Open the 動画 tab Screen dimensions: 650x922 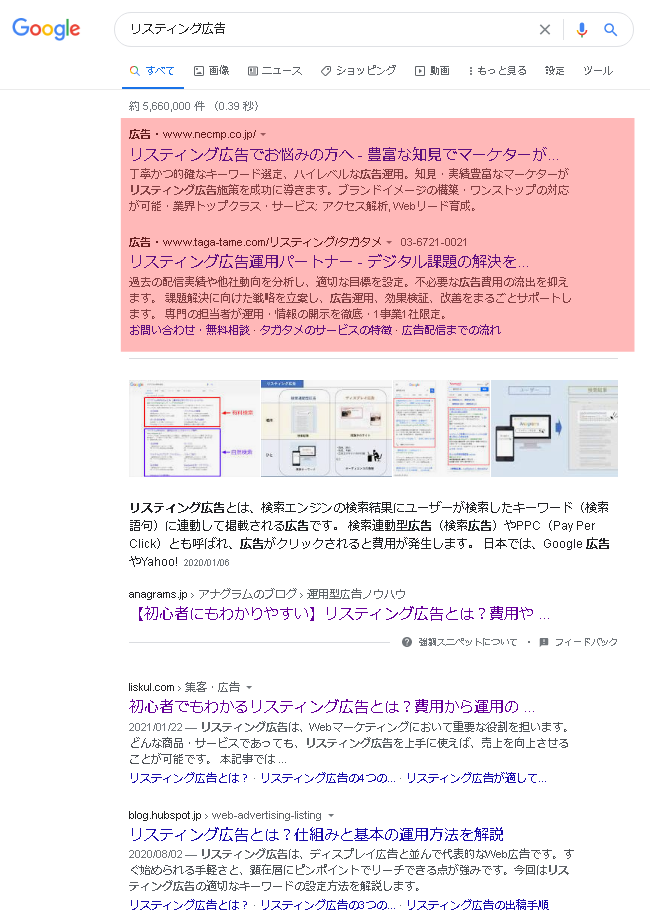(432, 71)
